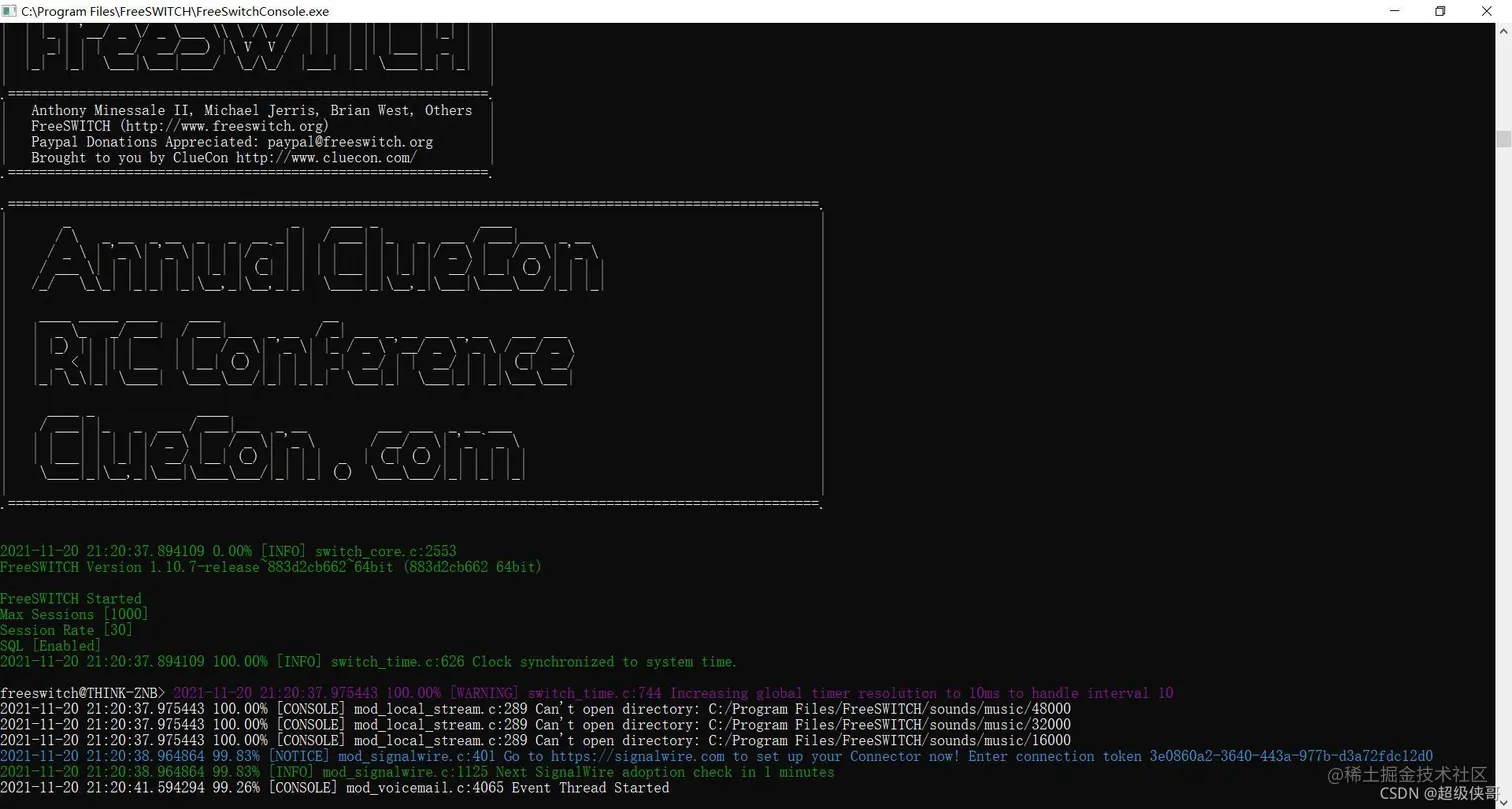Click the 'Max Sessions [1000]' line

point(74,614)
